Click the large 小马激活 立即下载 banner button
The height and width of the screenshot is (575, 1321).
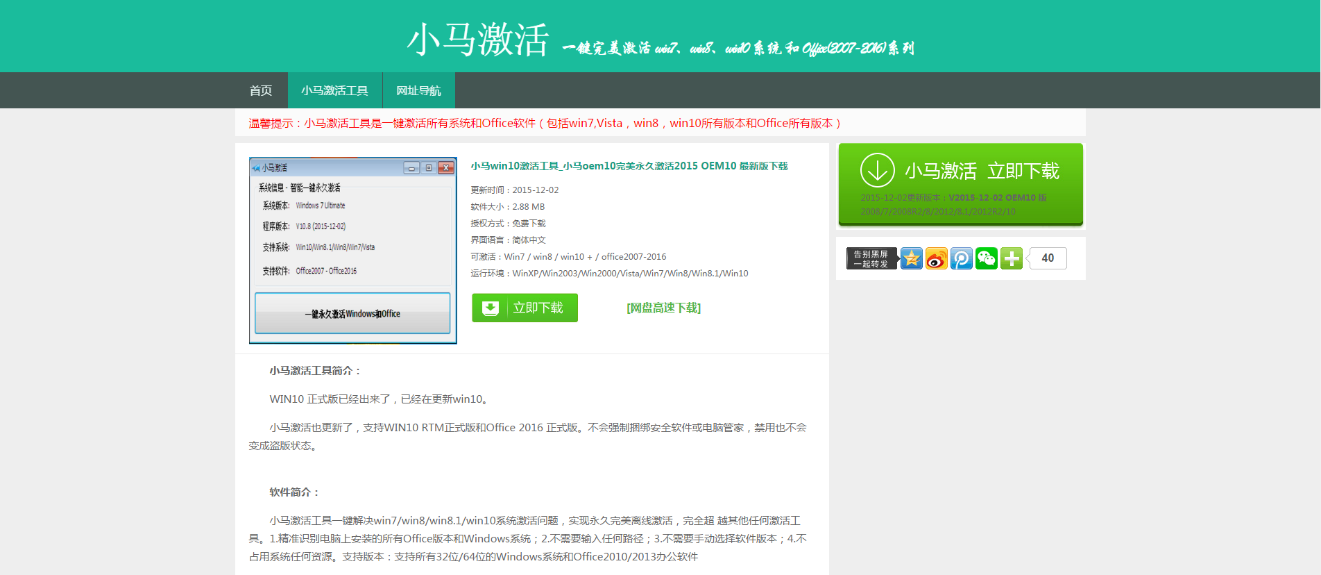tap(960, 184)
